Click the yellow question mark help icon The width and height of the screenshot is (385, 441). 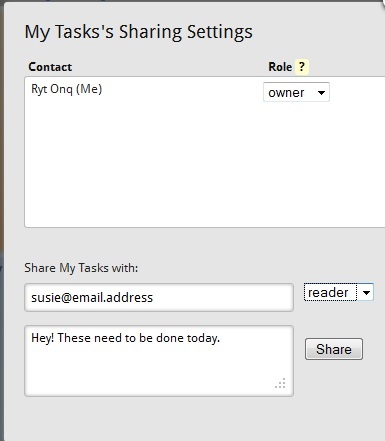click(302, 67)
